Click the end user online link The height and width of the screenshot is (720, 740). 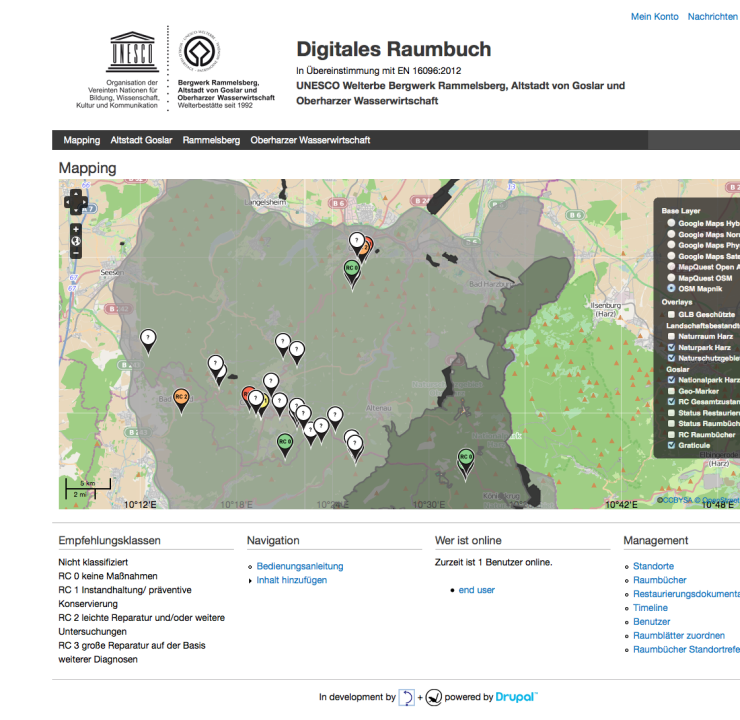[476, 590]
